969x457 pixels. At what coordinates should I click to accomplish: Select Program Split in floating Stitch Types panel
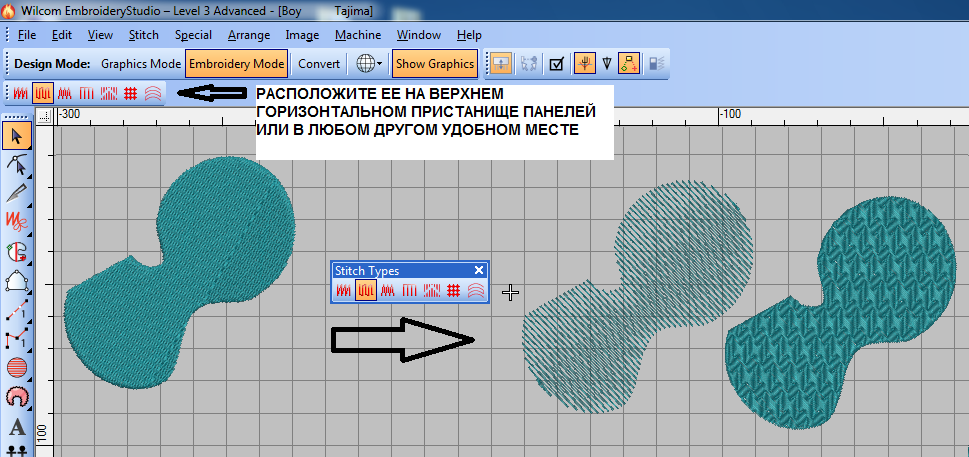pos(431,290)
